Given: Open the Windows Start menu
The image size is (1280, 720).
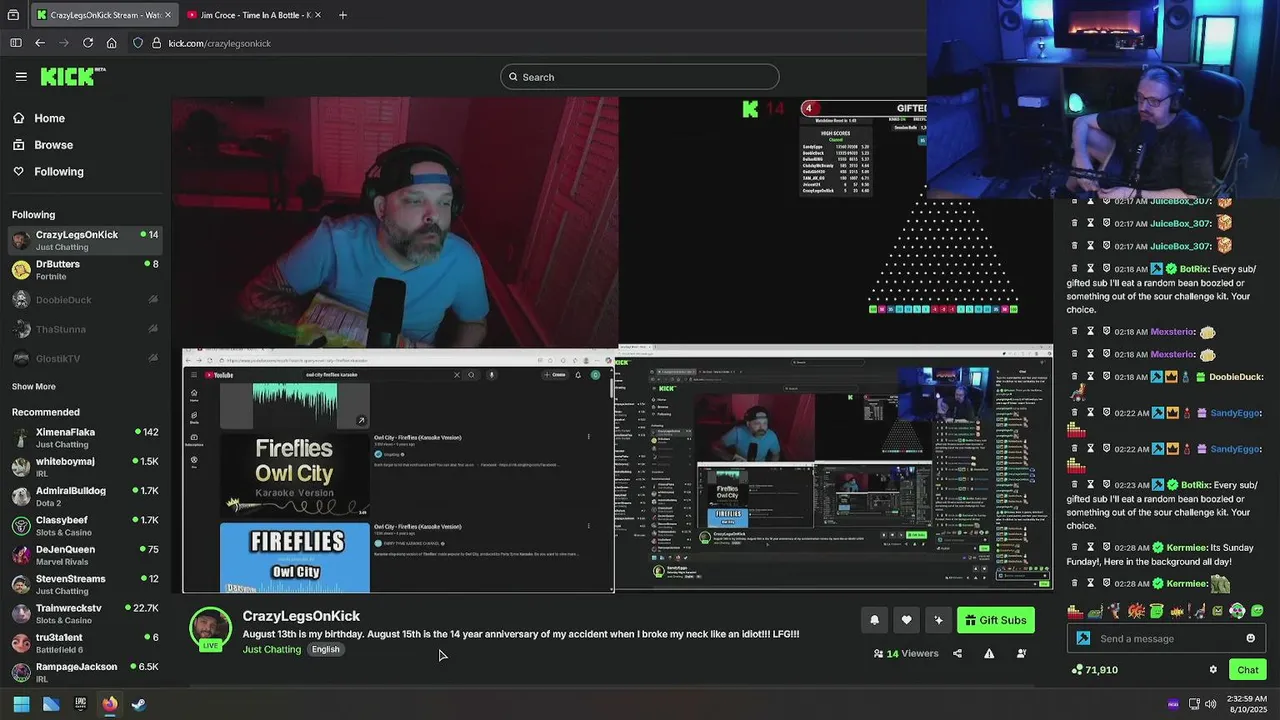Looking at the screenshot, I should point(21,704).
